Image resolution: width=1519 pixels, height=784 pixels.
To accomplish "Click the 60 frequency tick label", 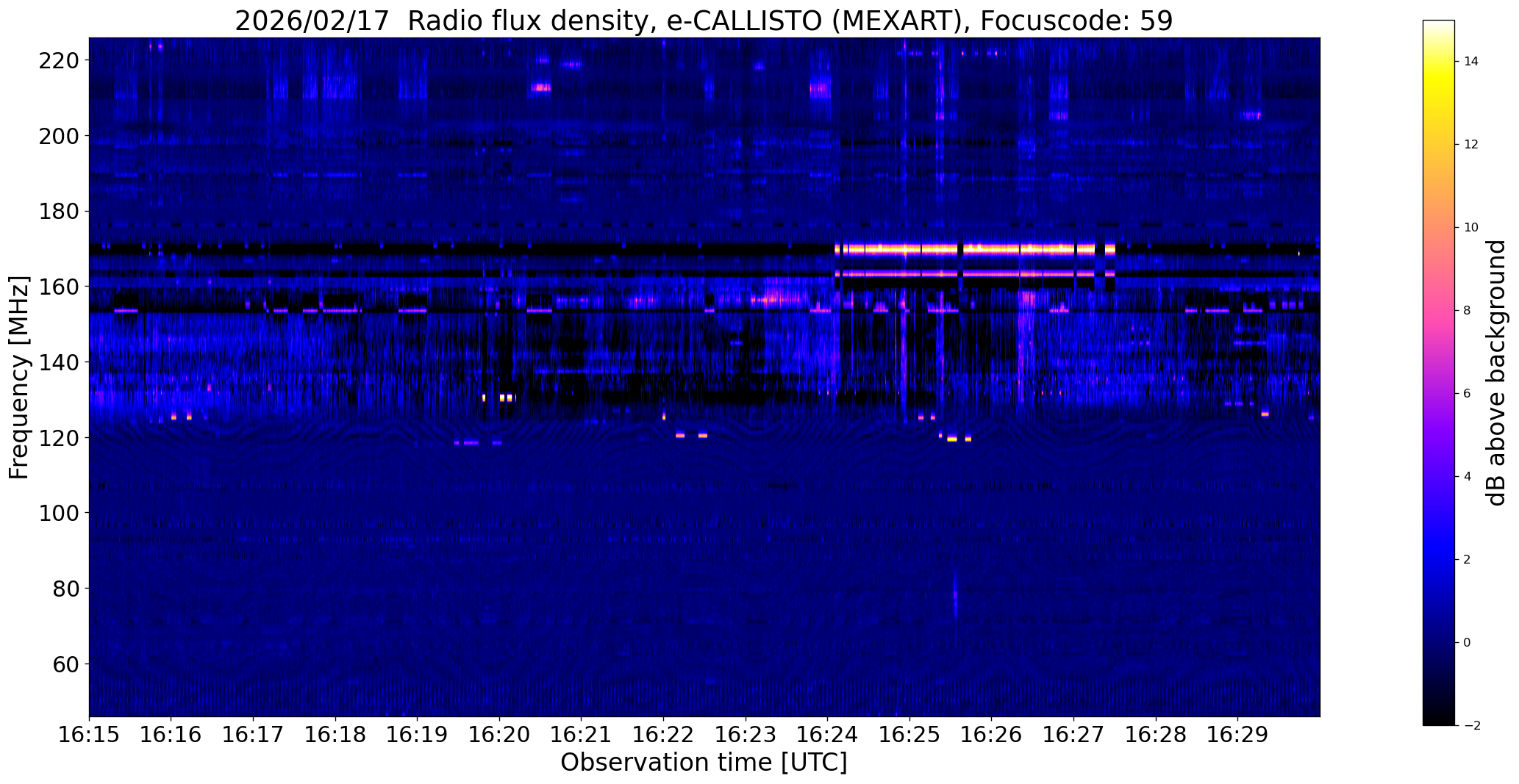I will click(x=65, y=664).
